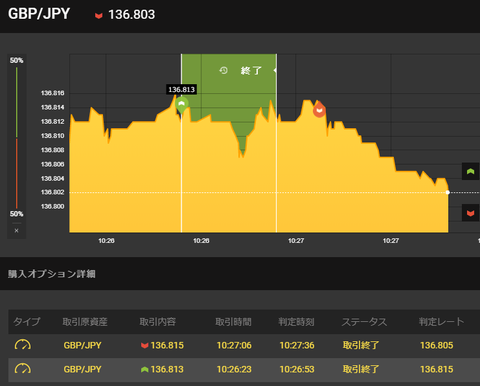This screenshot has width=480, height=386.
Task: Click the 136.813 price tooltip label
Action: (x=181, y=89)
